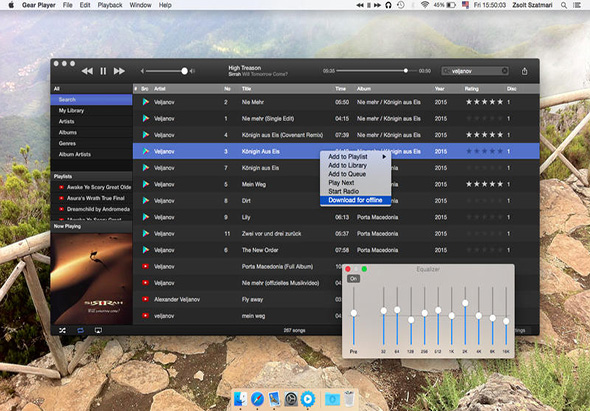
Task: Adjust the Equalizer 2K band slider
Action: pyautogui.click(x=465, y=303)
